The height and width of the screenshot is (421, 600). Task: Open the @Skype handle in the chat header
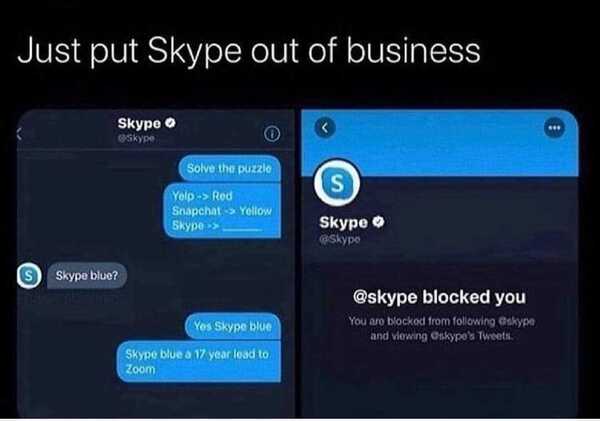tap(136, 138)
